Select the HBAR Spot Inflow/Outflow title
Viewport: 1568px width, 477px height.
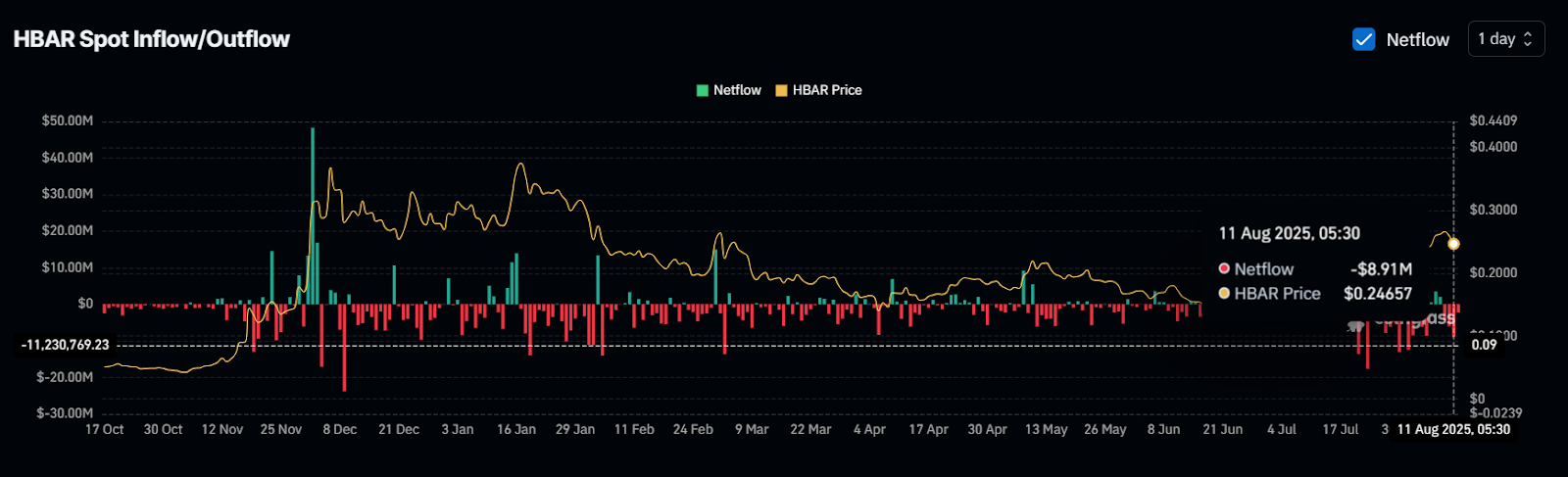(152, 39)
